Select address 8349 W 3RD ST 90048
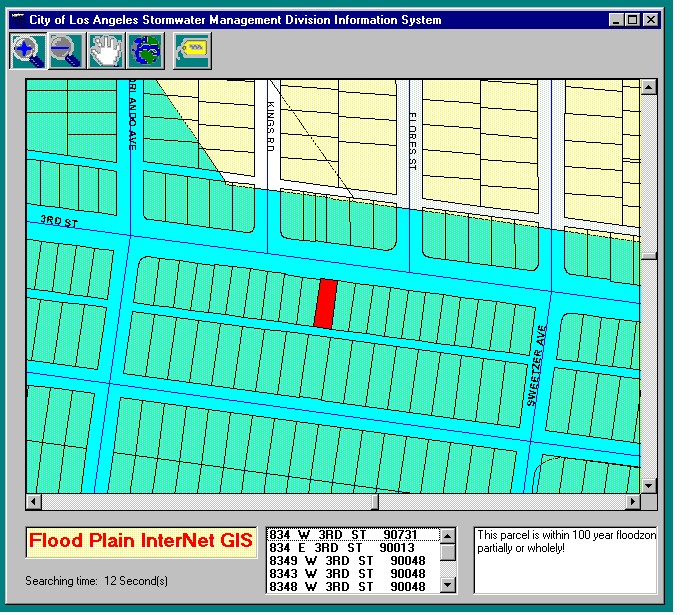Image resolution: width=690 pixels, height=615 pixels. coord(353,561)
